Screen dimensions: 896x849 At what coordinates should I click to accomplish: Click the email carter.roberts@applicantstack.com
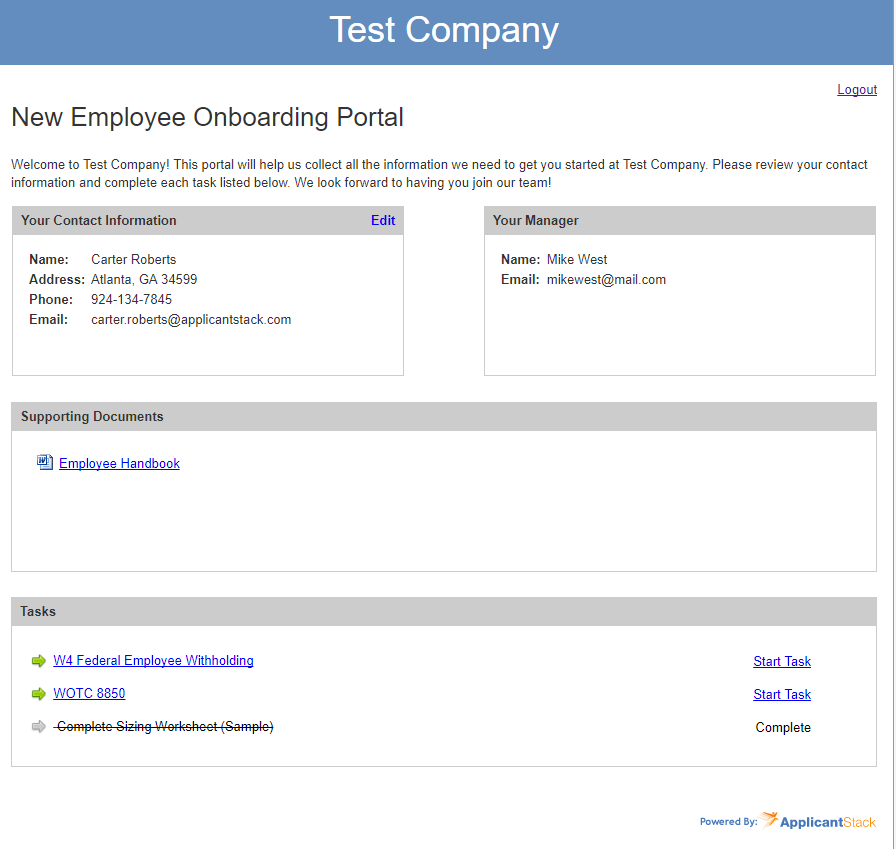tap(191, 319)
